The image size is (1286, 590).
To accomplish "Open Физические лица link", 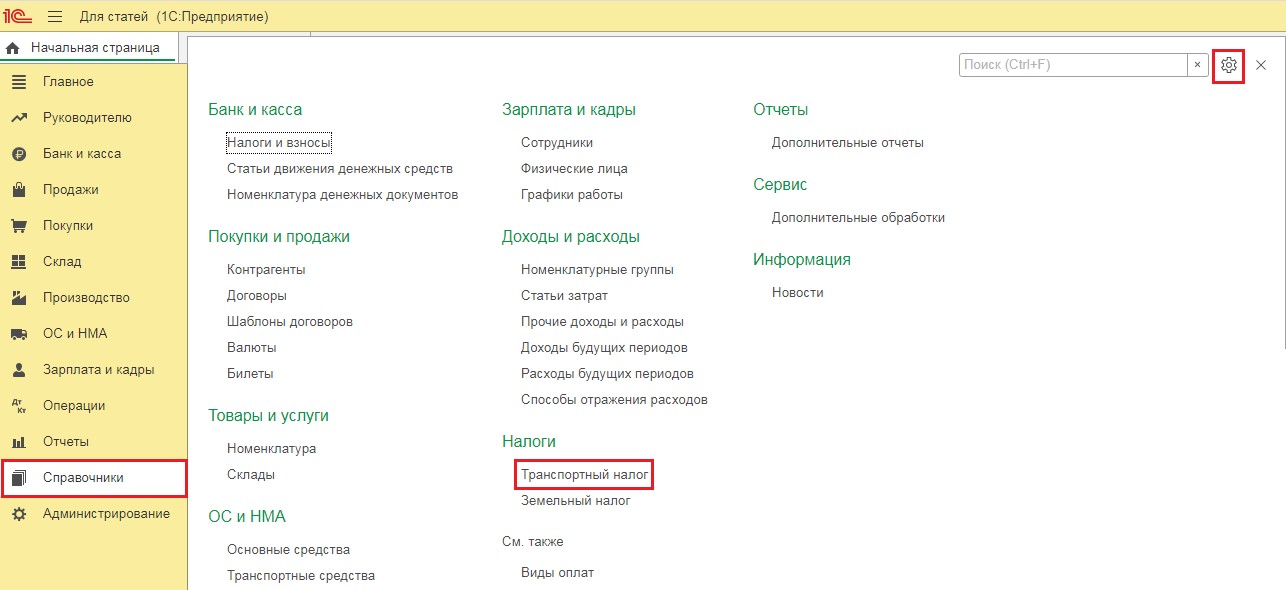I will coord(574,169).
